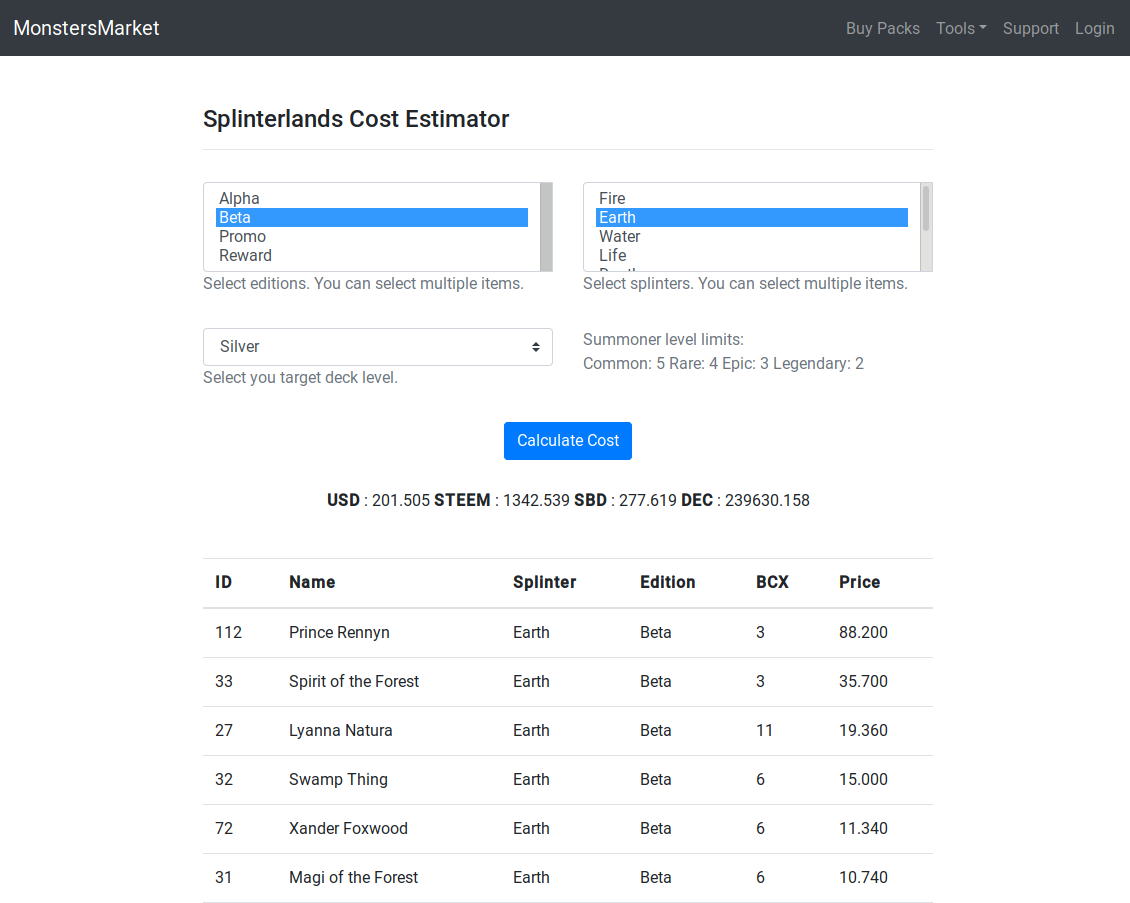Click the 35.700 price value

863,682
